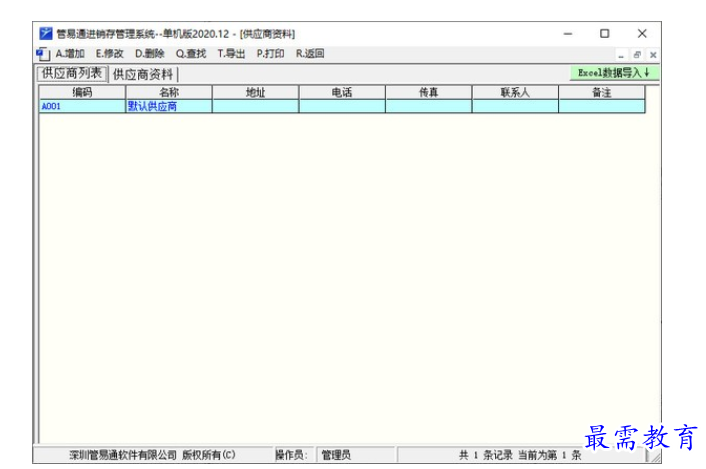This screenshot has width=706, height=469.
Task: Minimize the inner 供应商资料 child window
Action: coord(621,55)
